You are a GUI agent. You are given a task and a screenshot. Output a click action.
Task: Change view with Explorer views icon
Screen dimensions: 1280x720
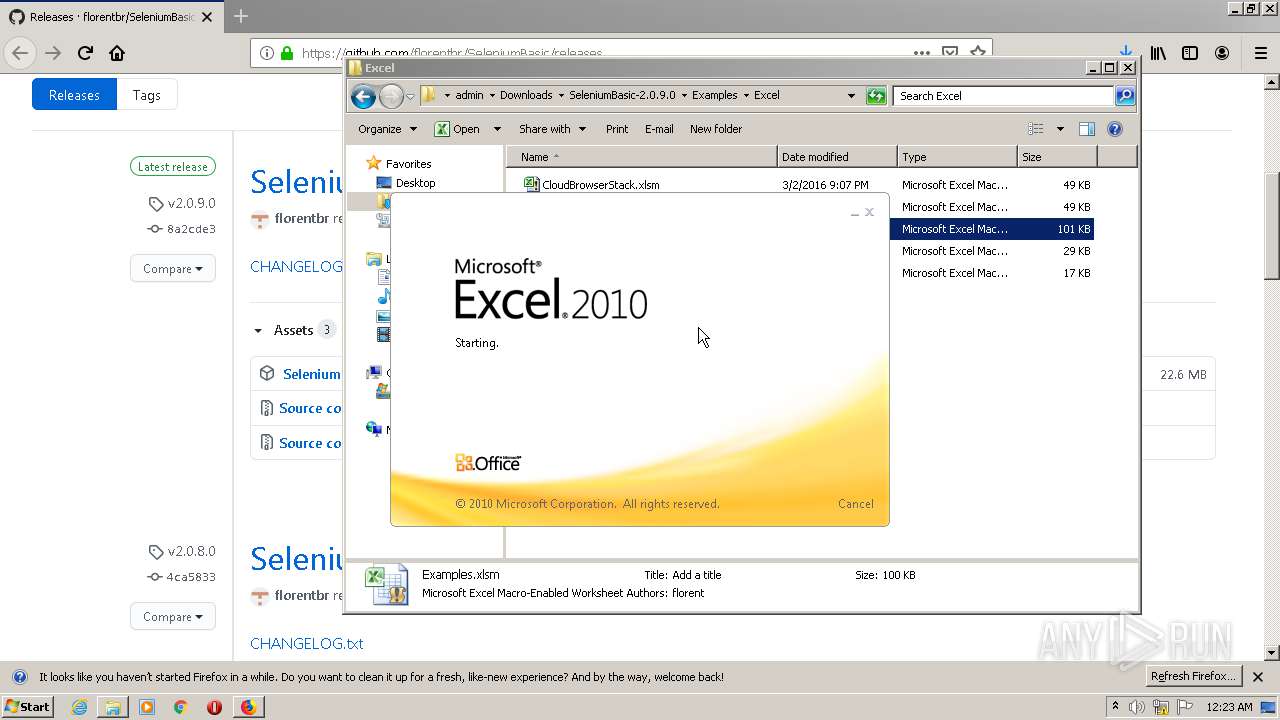1036,129
